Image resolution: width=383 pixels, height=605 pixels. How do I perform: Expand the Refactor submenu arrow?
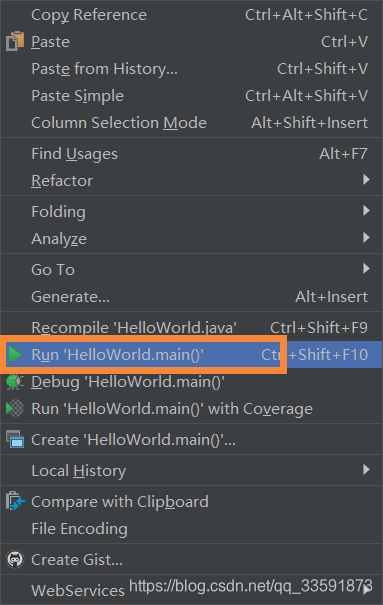(366, 180)
